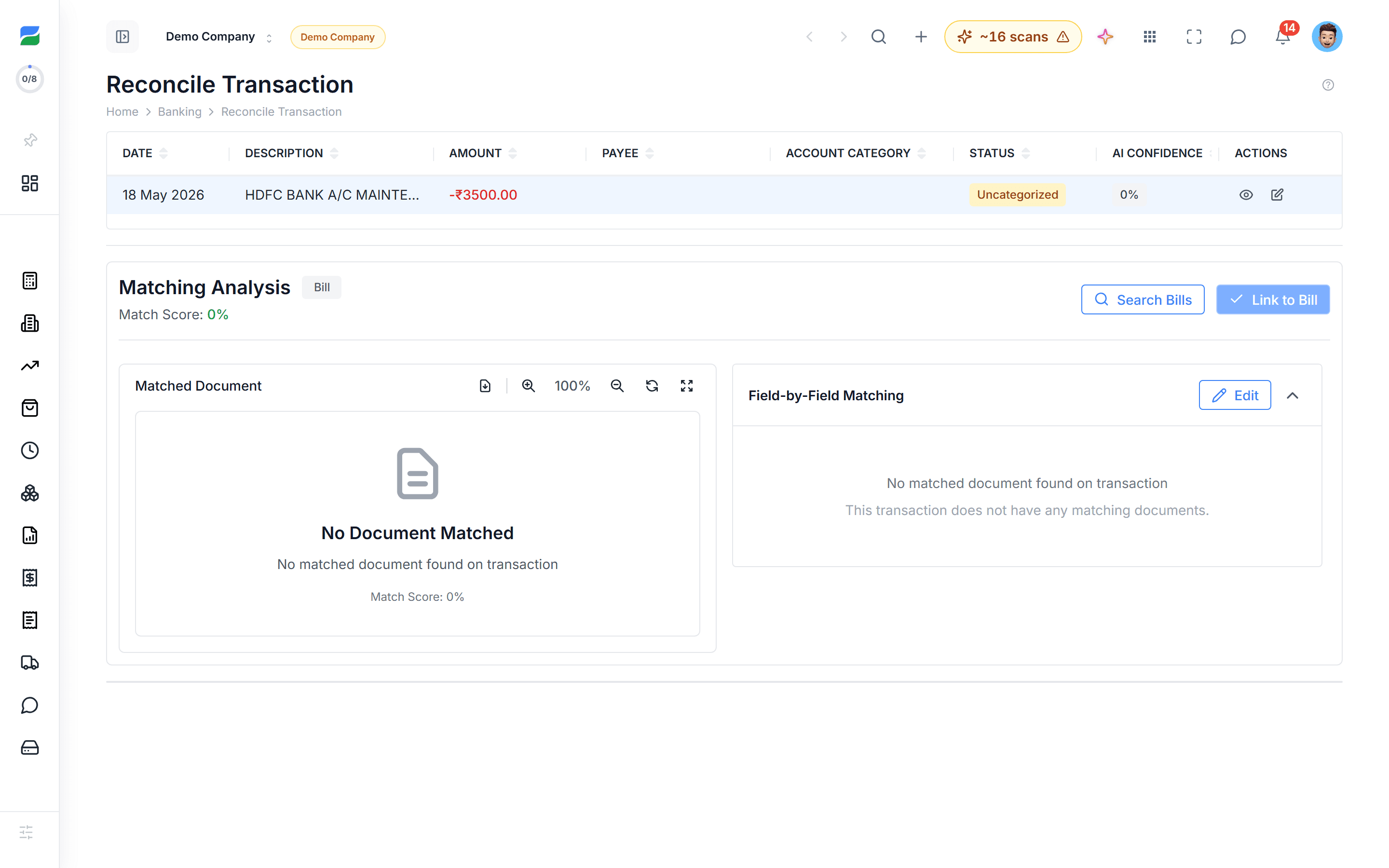Sort by ACCOUNT CATEGORY column

(856, 153)
